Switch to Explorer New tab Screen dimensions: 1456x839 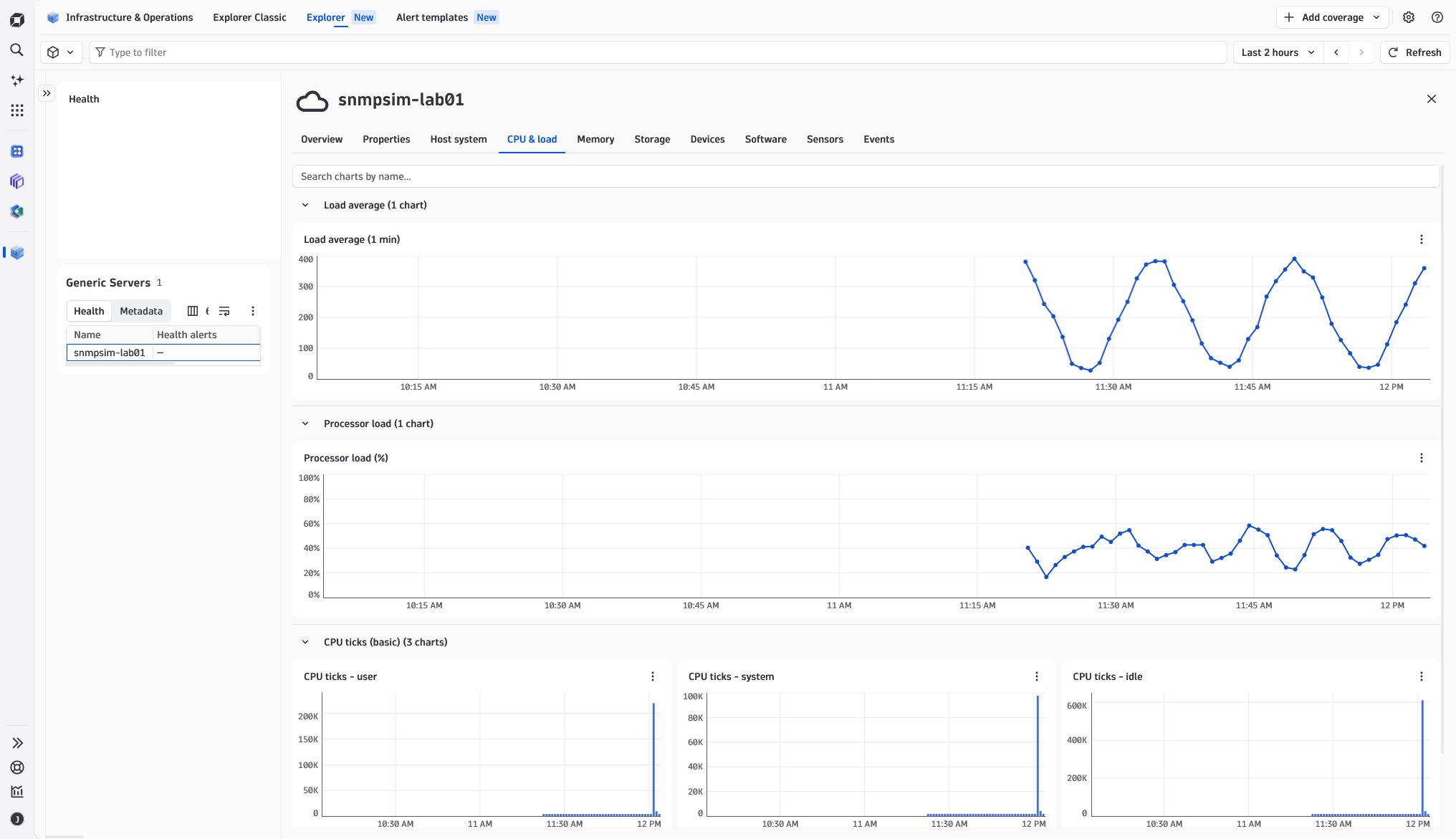tap(340, 17)
